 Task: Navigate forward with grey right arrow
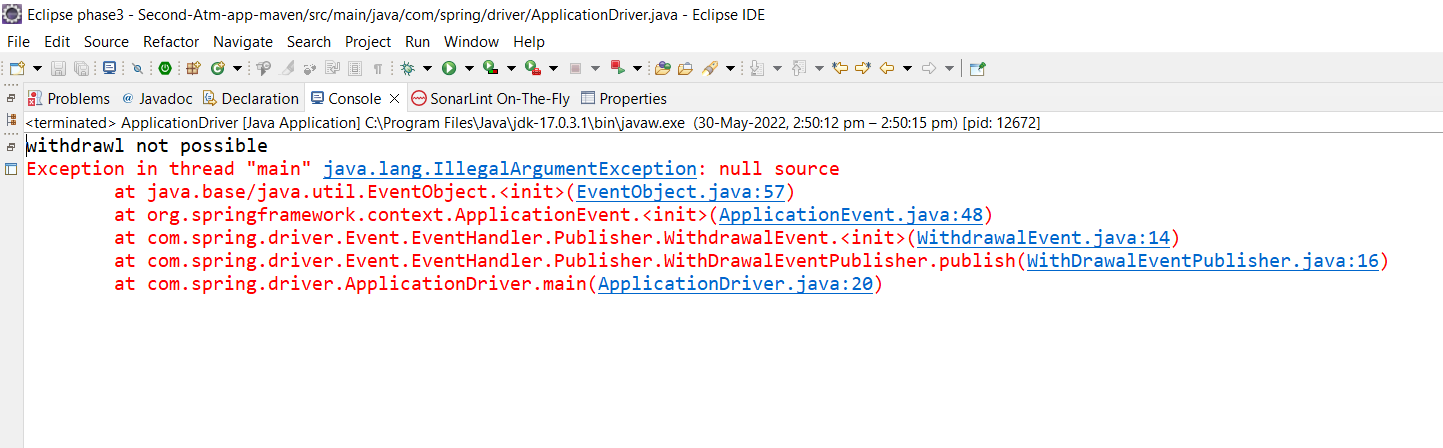(929, 68)
